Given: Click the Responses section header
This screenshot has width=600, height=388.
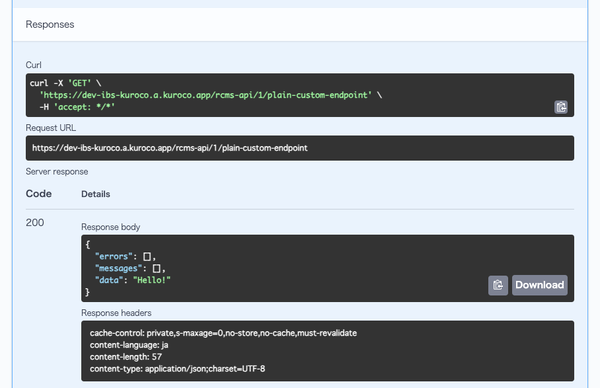Looking at the screenshot, I should (x=50, y=24).
